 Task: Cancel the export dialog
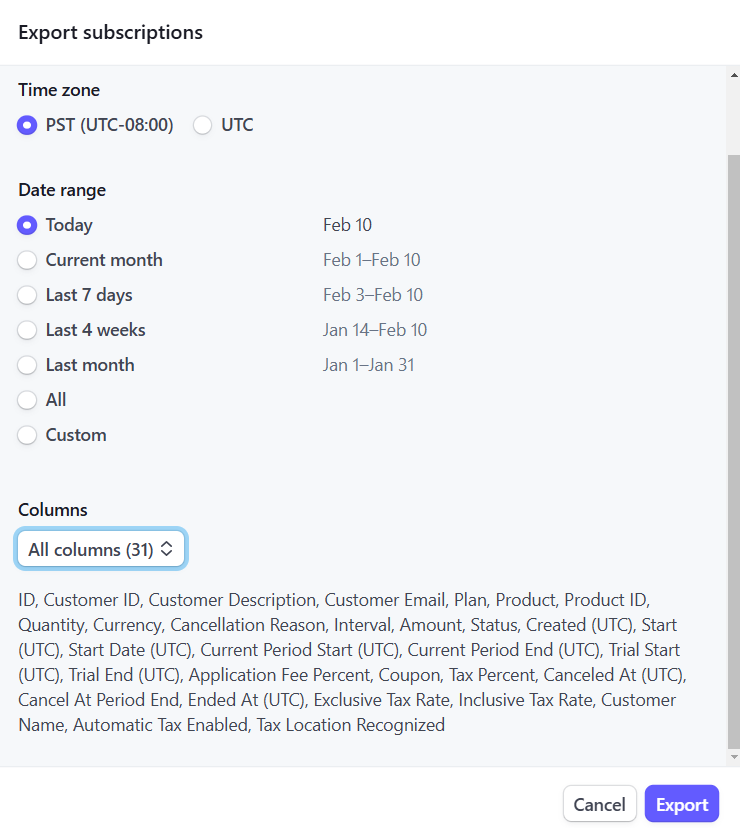(599, 804)
